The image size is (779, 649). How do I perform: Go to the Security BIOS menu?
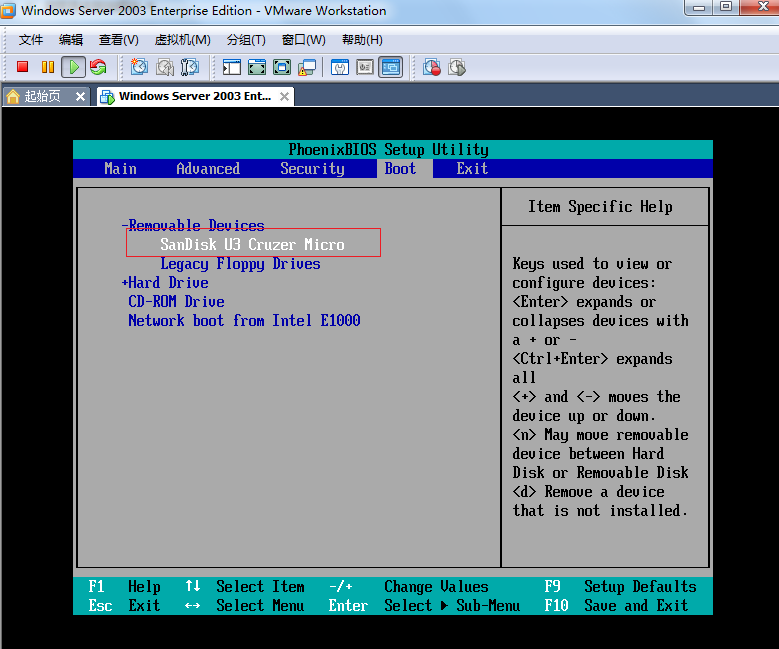[x=312, y=169]
